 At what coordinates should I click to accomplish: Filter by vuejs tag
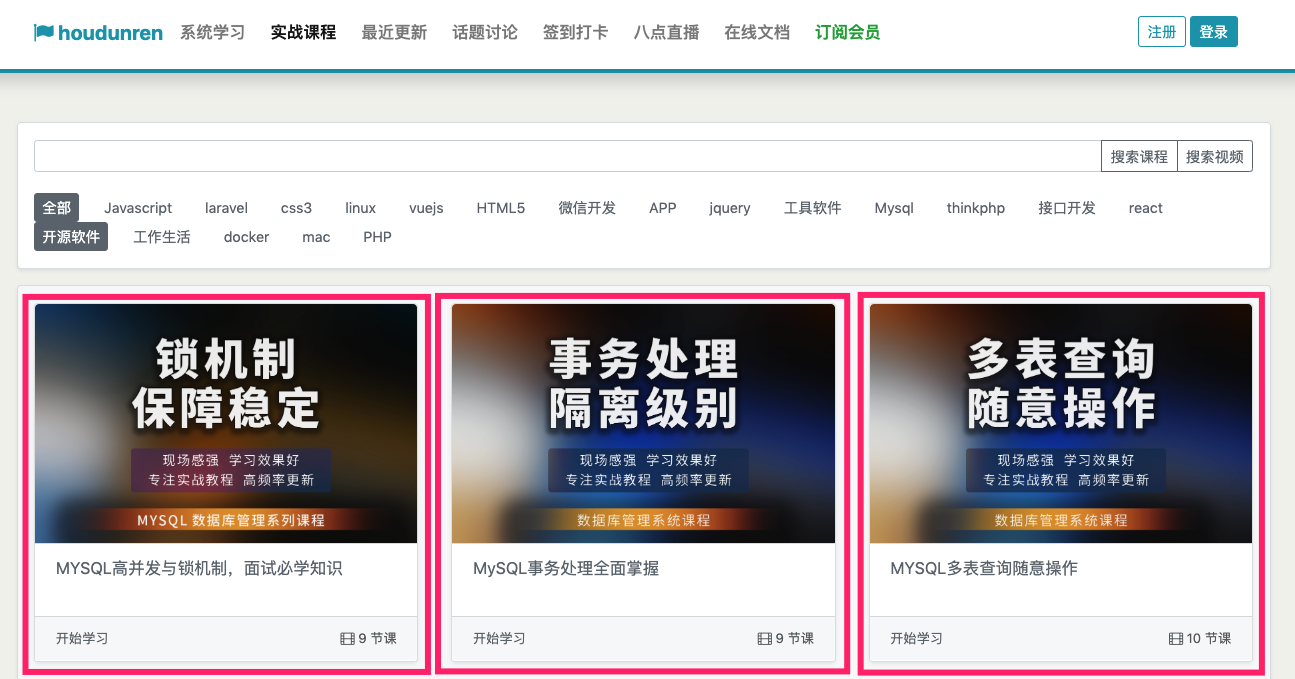tap(426, 208)
